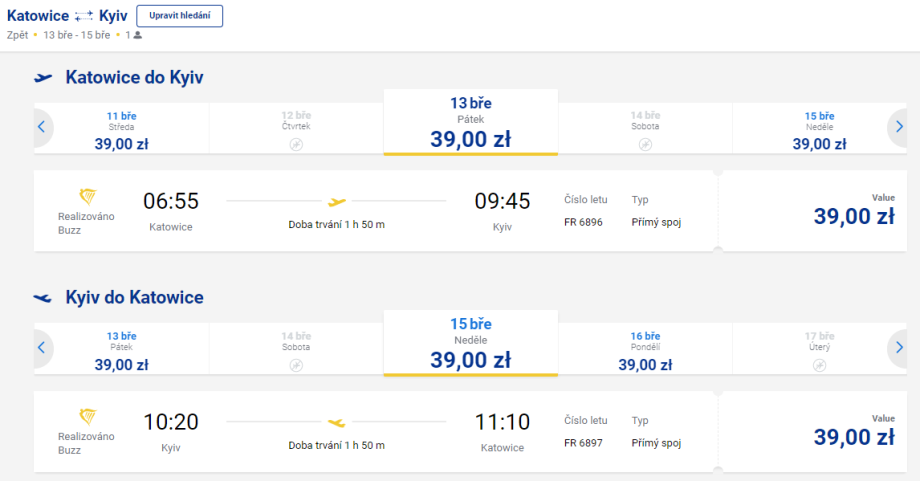
Task: Select outbound date 11 bře Středa
Action: pyautogui.click(x=121, y=130)
